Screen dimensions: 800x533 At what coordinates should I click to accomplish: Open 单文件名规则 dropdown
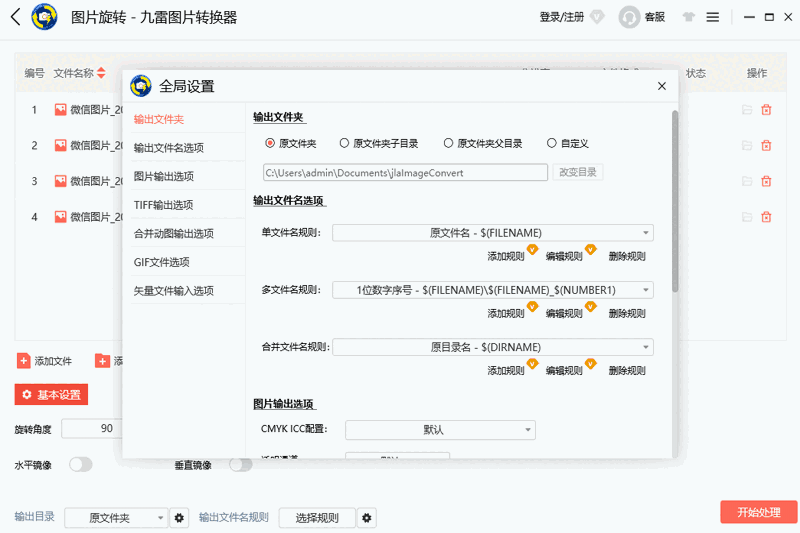pos(493,233)
